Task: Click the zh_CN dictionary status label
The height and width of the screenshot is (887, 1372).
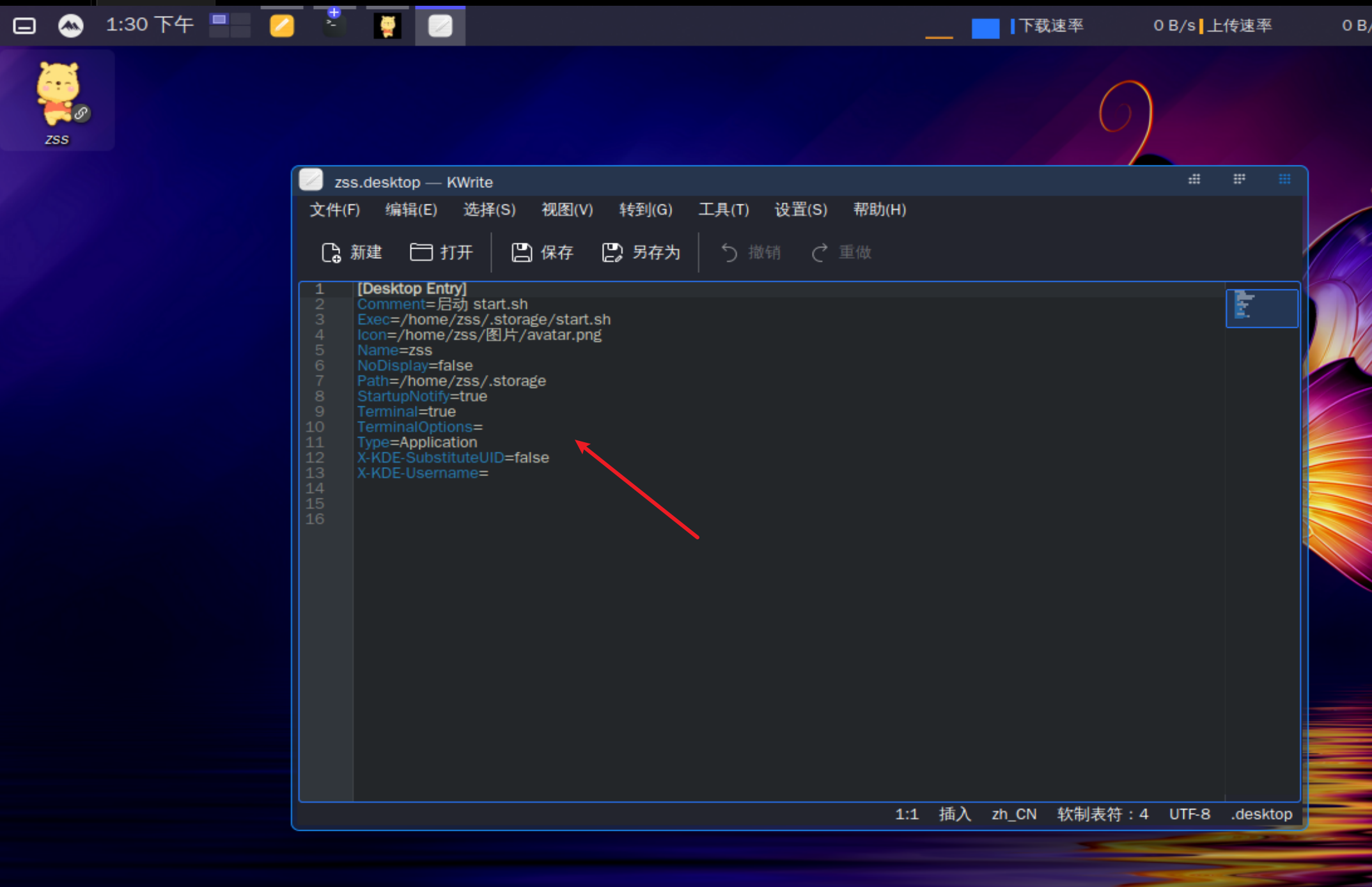Action: pos(1013,814)
